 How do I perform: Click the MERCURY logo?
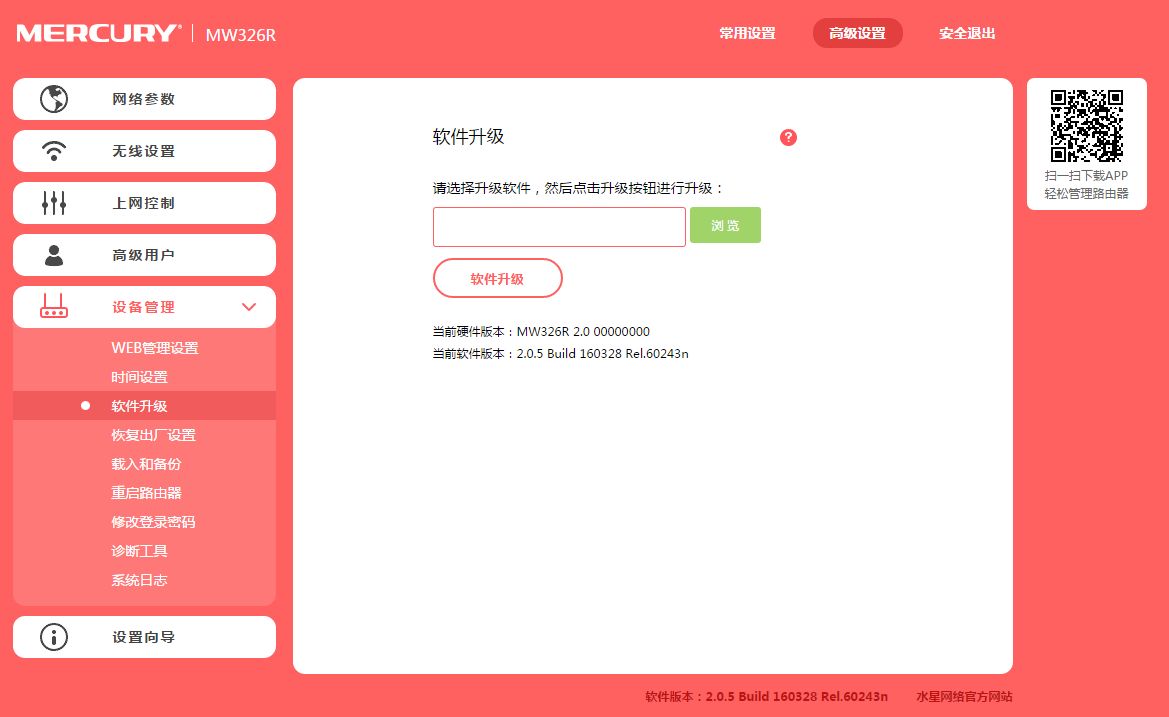98,34
